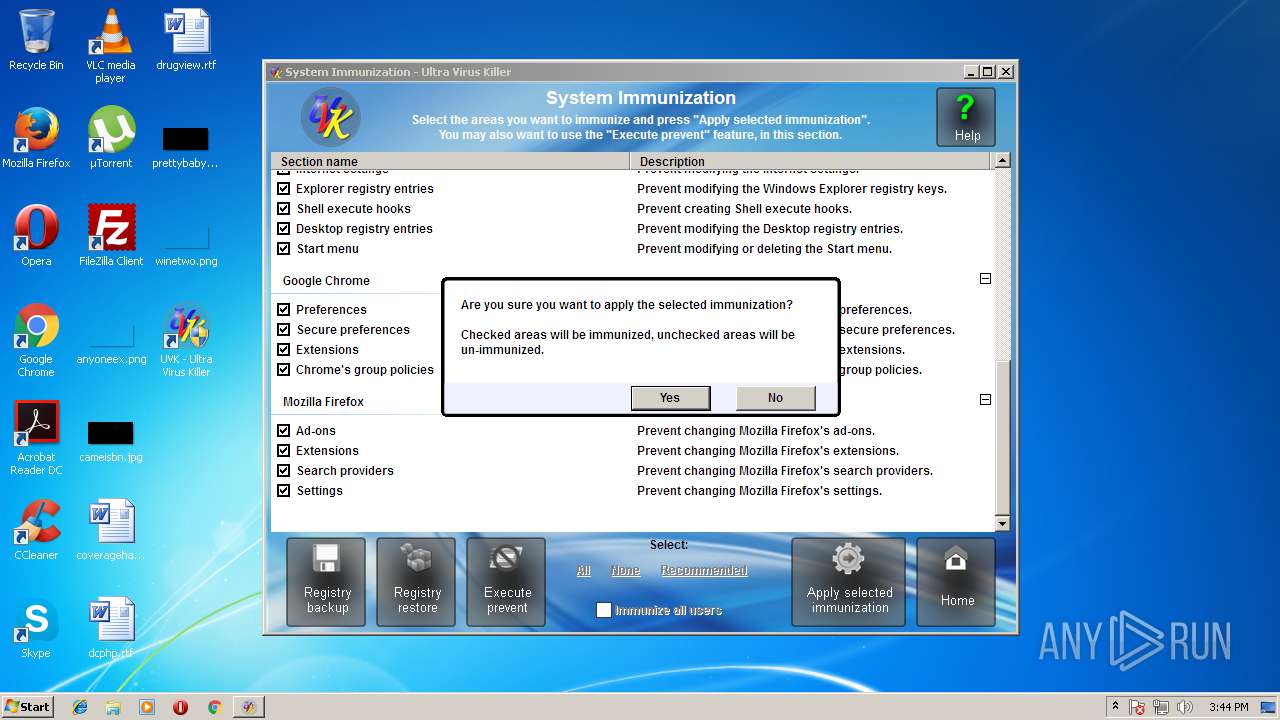
Task: Collapse the Mozilla Firefox section
Action: 985,399
